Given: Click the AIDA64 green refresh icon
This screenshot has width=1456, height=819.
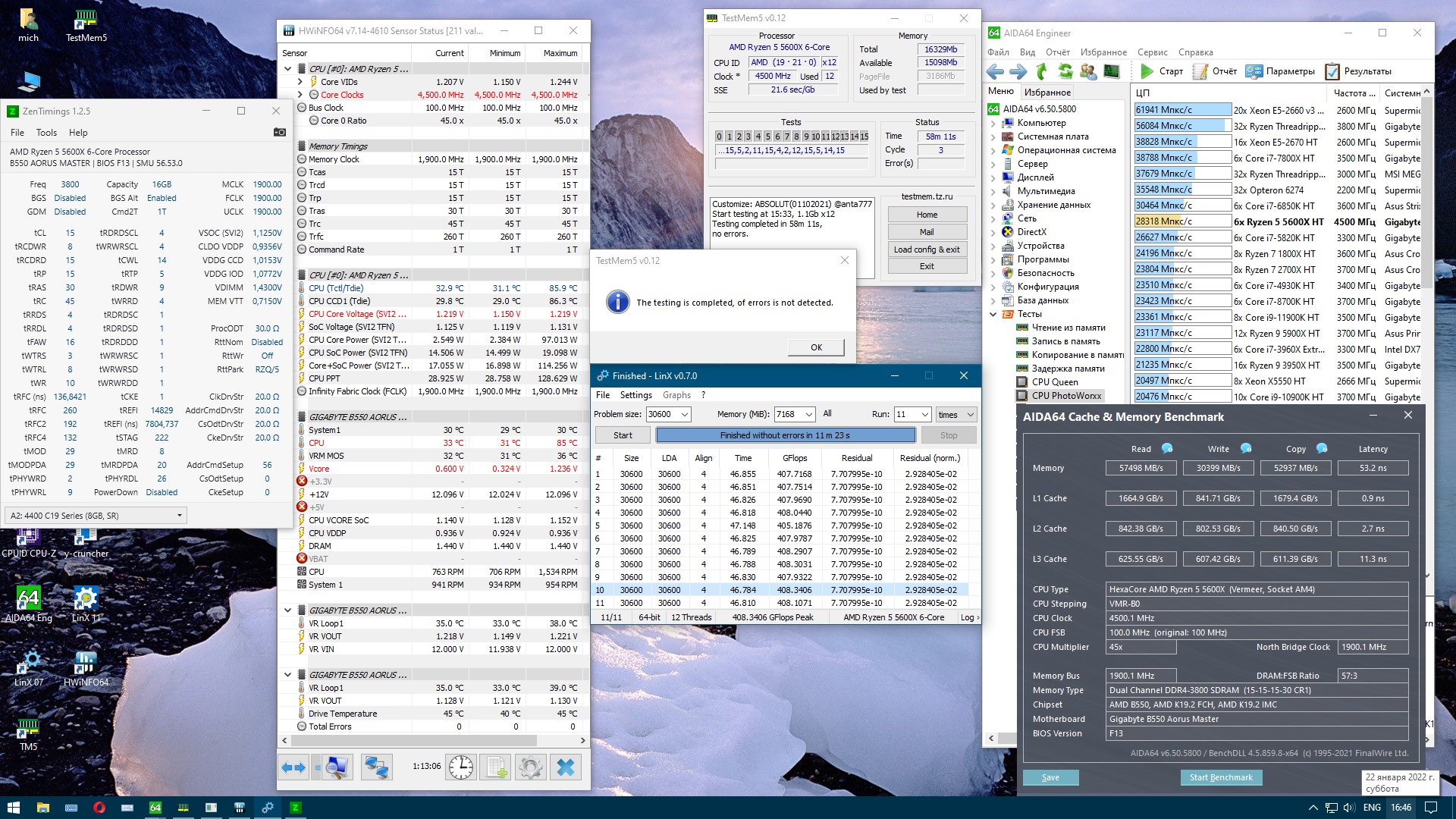Looking at the screenshot, I should [x=1065, y=71].
